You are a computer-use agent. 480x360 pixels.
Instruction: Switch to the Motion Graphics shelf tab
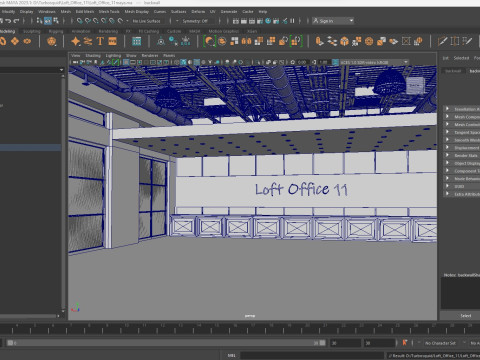(x=224, y=31)
